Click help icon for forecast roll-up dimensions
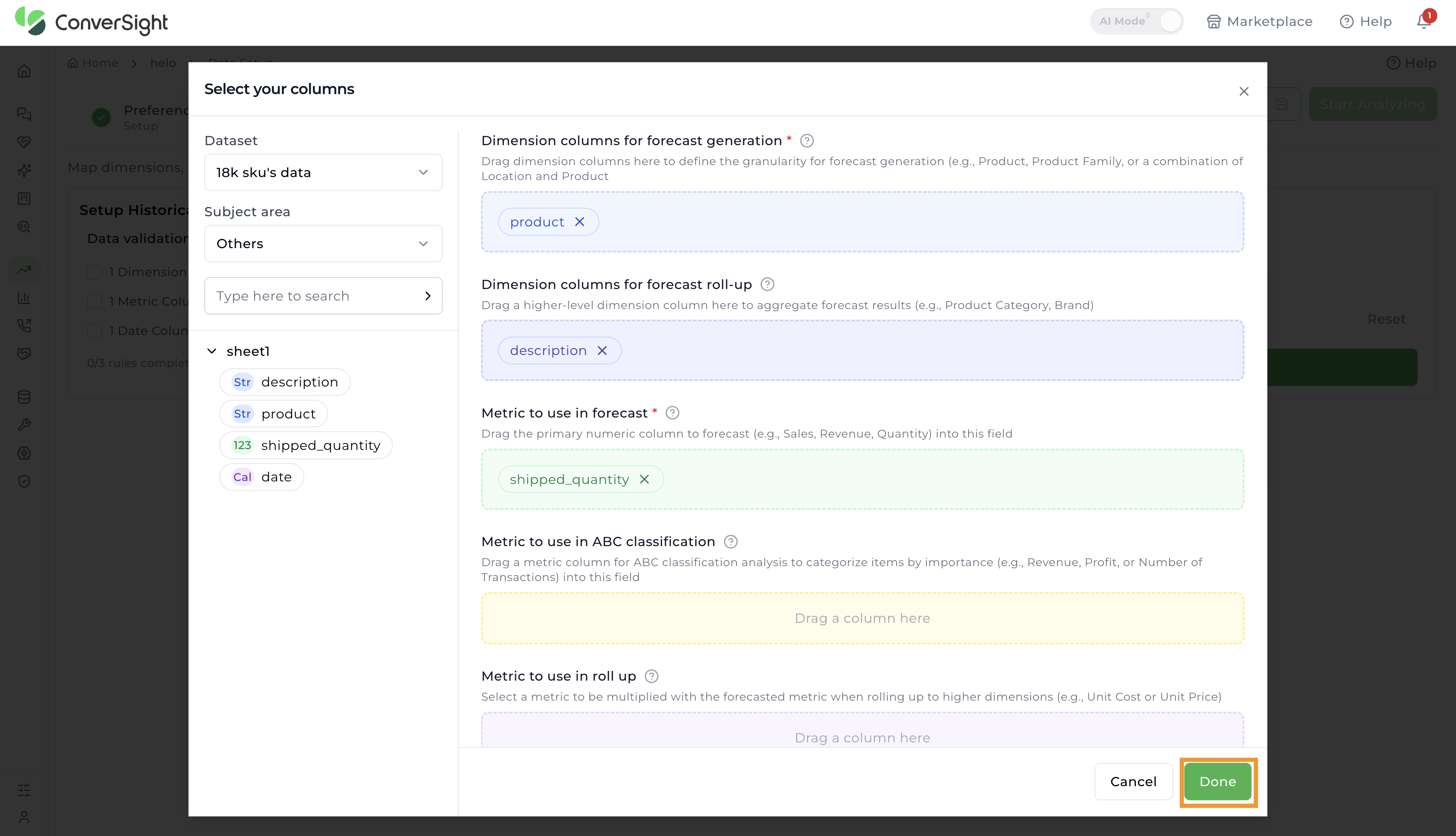Image resolution: width=1456 pixels, height=836 pixels. click(767, 284)
